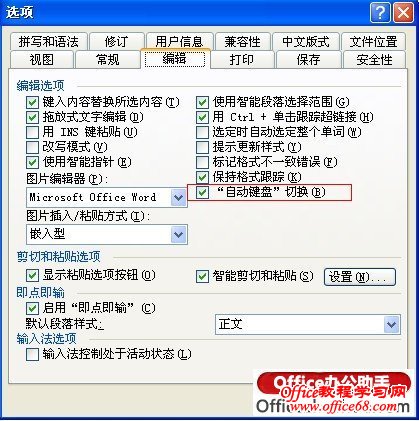Enable 输入法控制处于活动状态 checkbox

[x=32, y=354]
